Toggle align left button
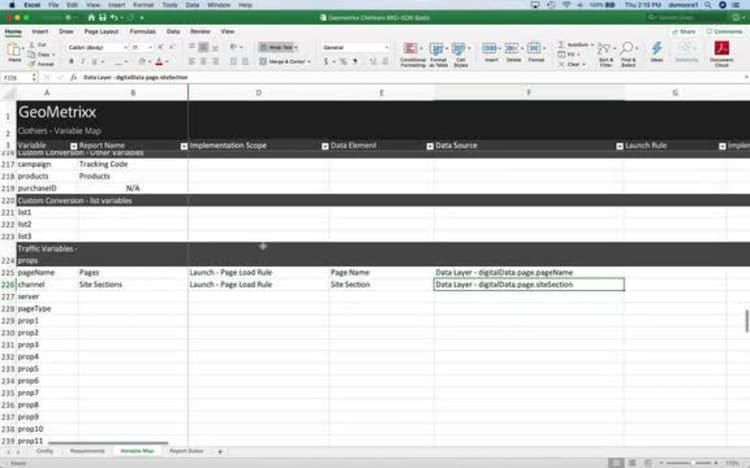 coord(191,61)
